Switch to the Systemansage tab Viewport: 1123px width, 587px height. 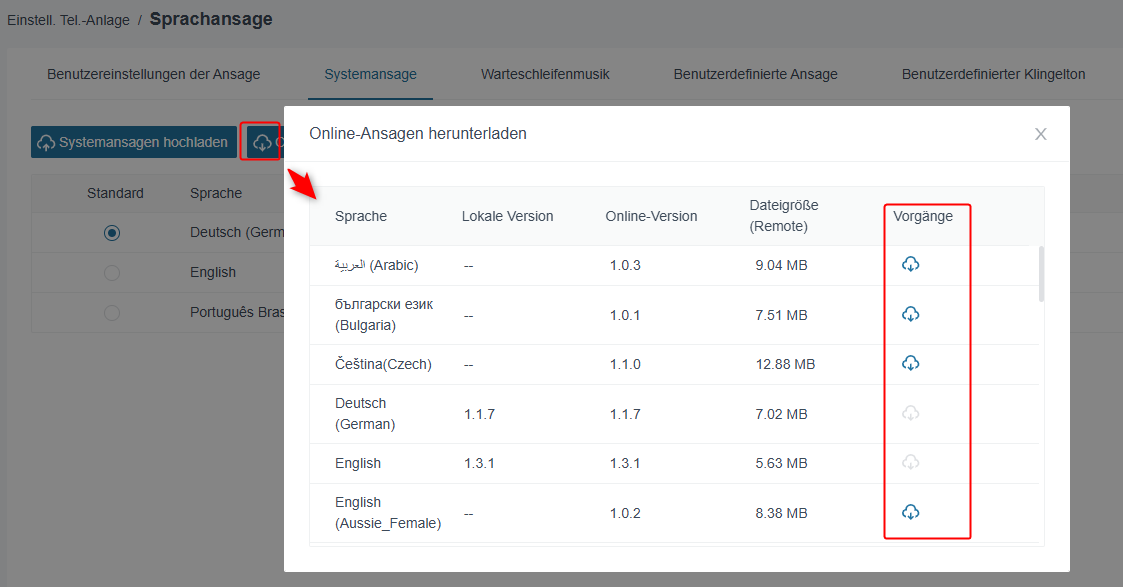tap(370, 74)
